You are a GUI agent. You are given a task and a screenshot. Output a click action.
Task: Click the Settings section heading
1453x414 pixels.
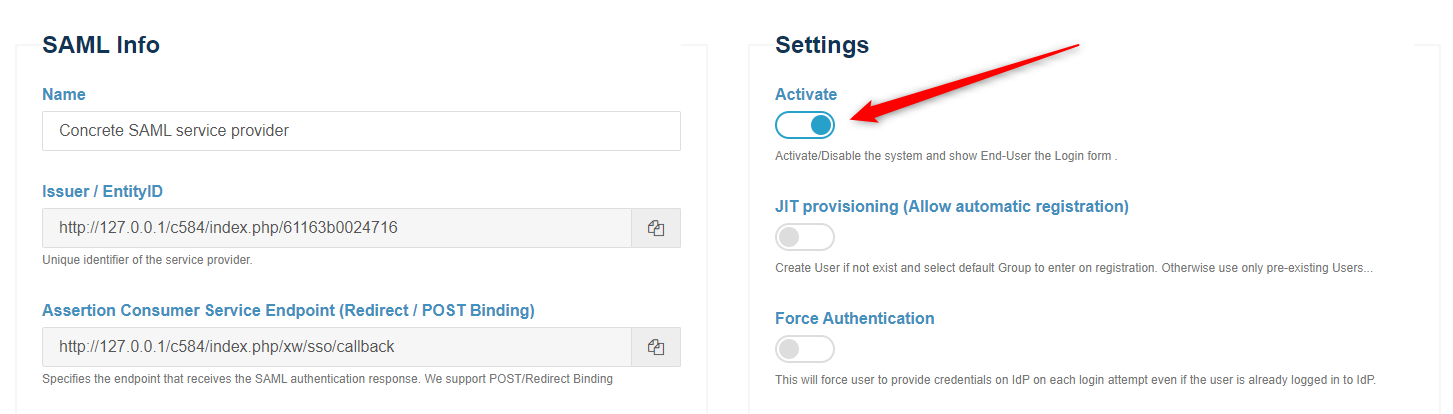(x=822, y=45)
